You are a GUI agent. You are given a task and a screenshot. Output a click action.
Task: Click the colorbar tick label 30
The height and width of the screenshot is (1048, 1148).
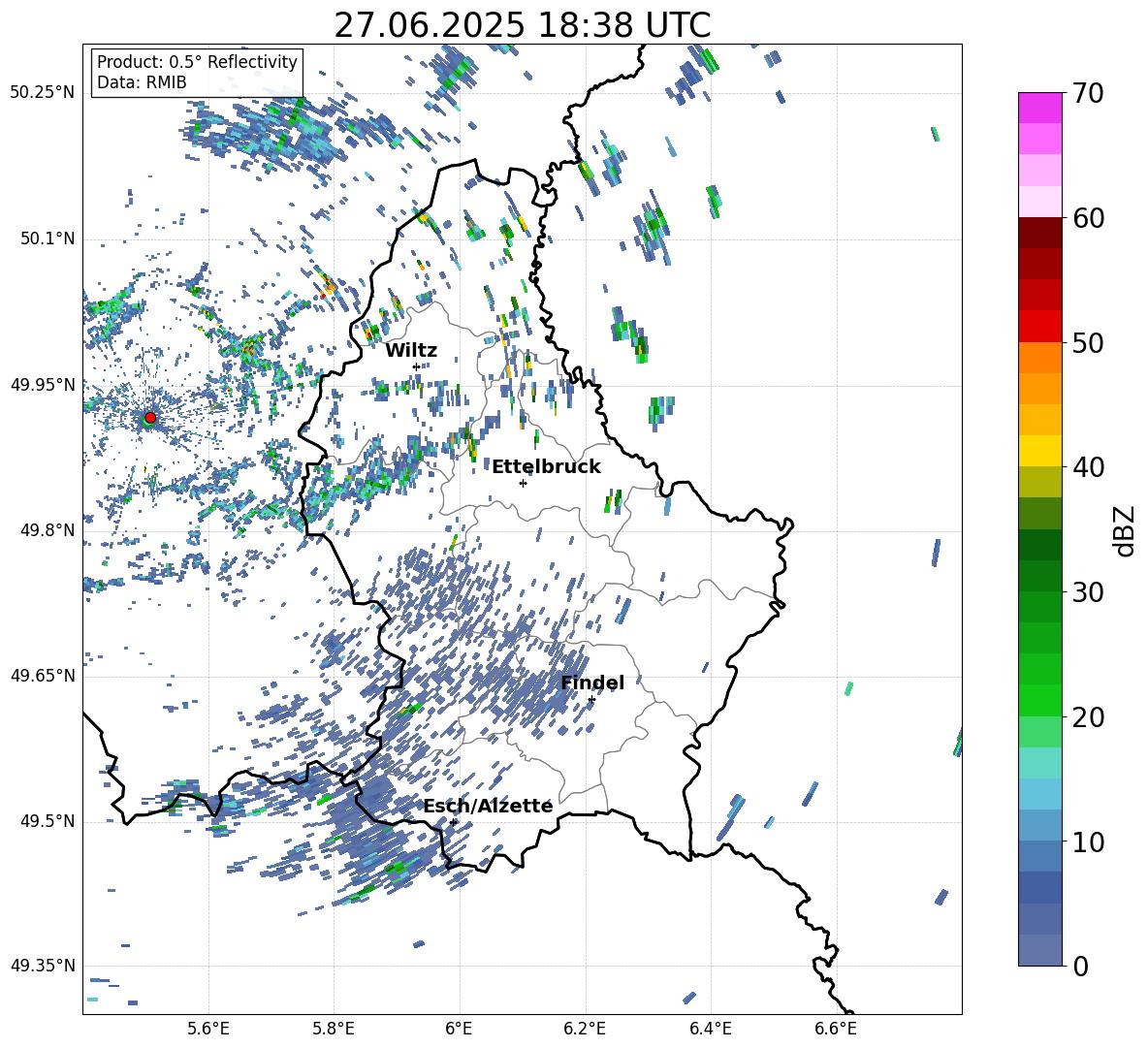coord(1088,592)
